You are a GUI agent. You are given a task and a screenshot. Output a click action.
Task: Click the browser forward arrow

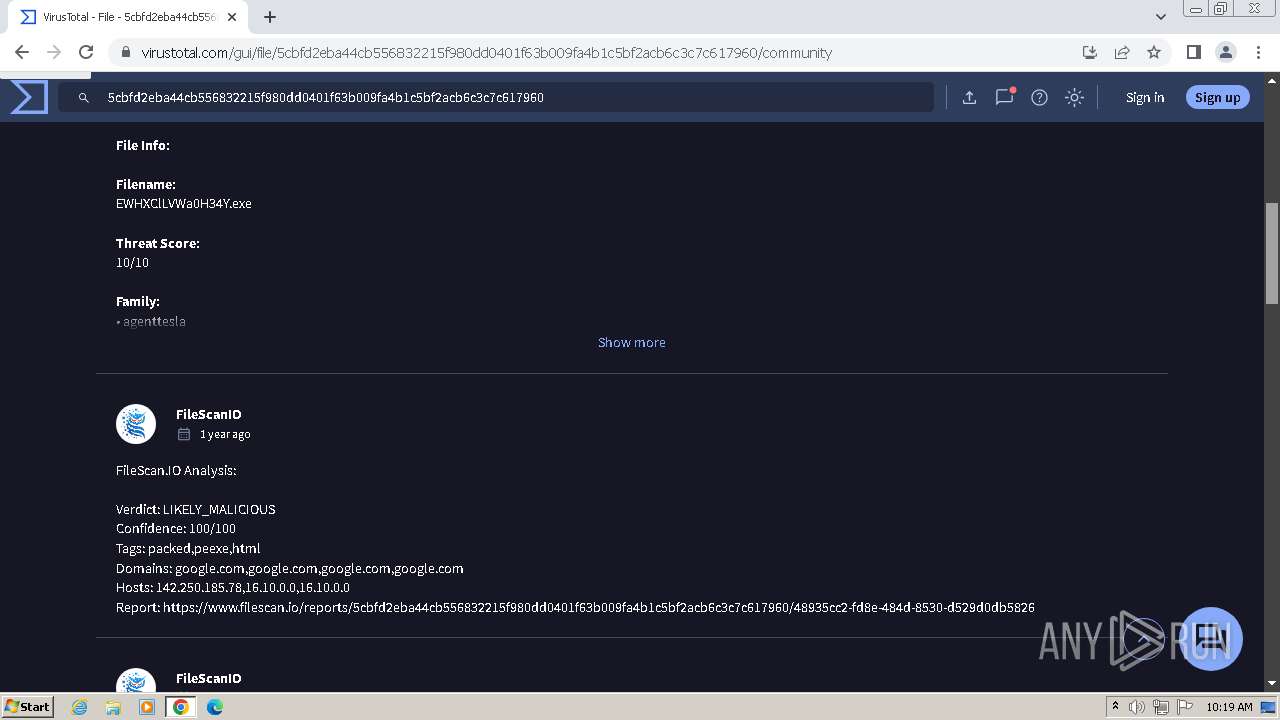54,52
